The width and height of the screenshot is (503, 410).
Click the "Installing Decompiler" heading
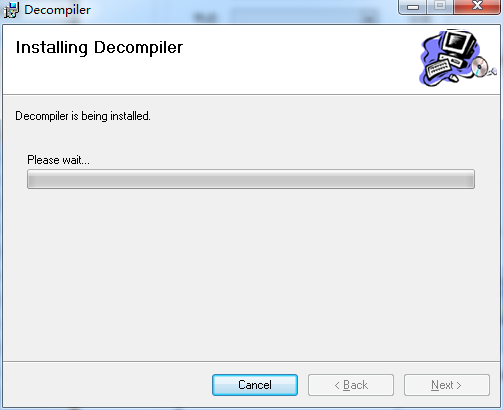point(99,47)
